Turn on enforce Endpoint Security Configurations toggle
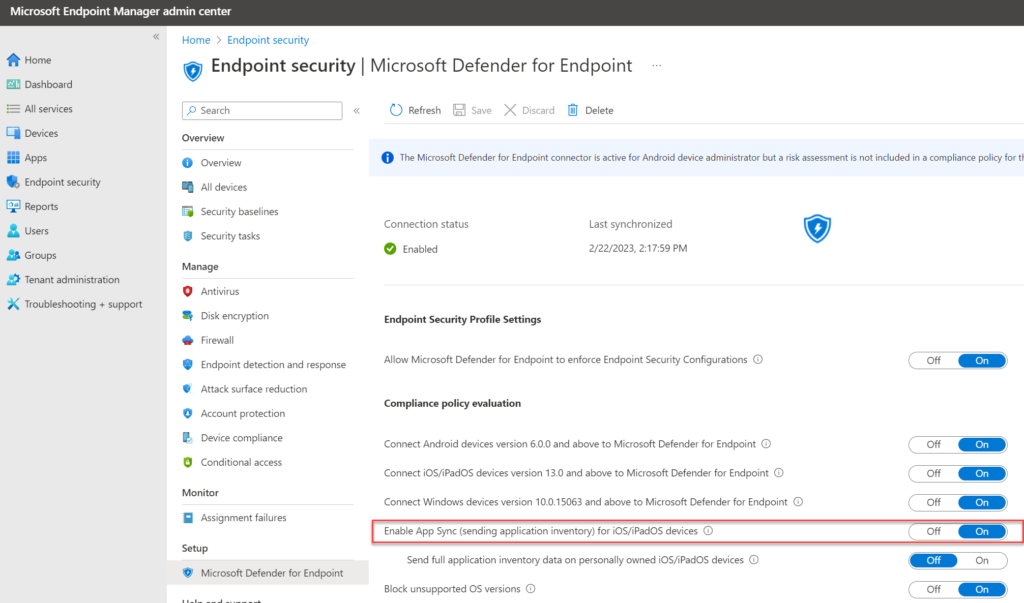The height and width of the screenshot is (603, 1024). click(982, 361)
